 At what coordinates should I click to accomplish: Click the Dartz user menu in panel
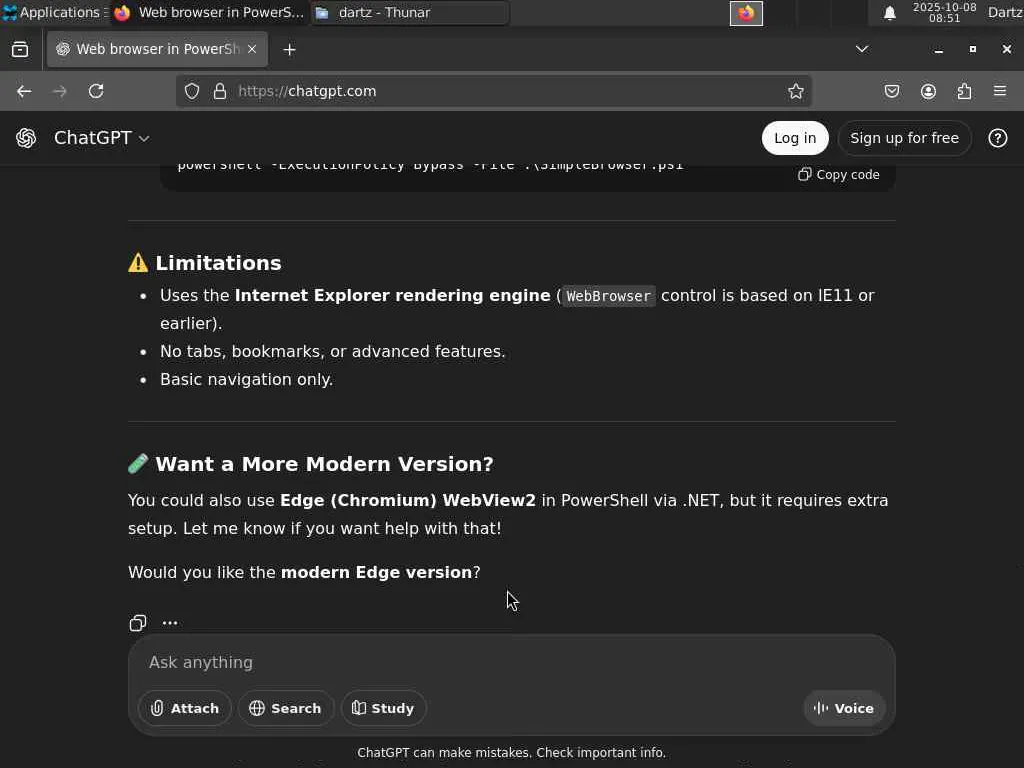[x=1004, y=12]
